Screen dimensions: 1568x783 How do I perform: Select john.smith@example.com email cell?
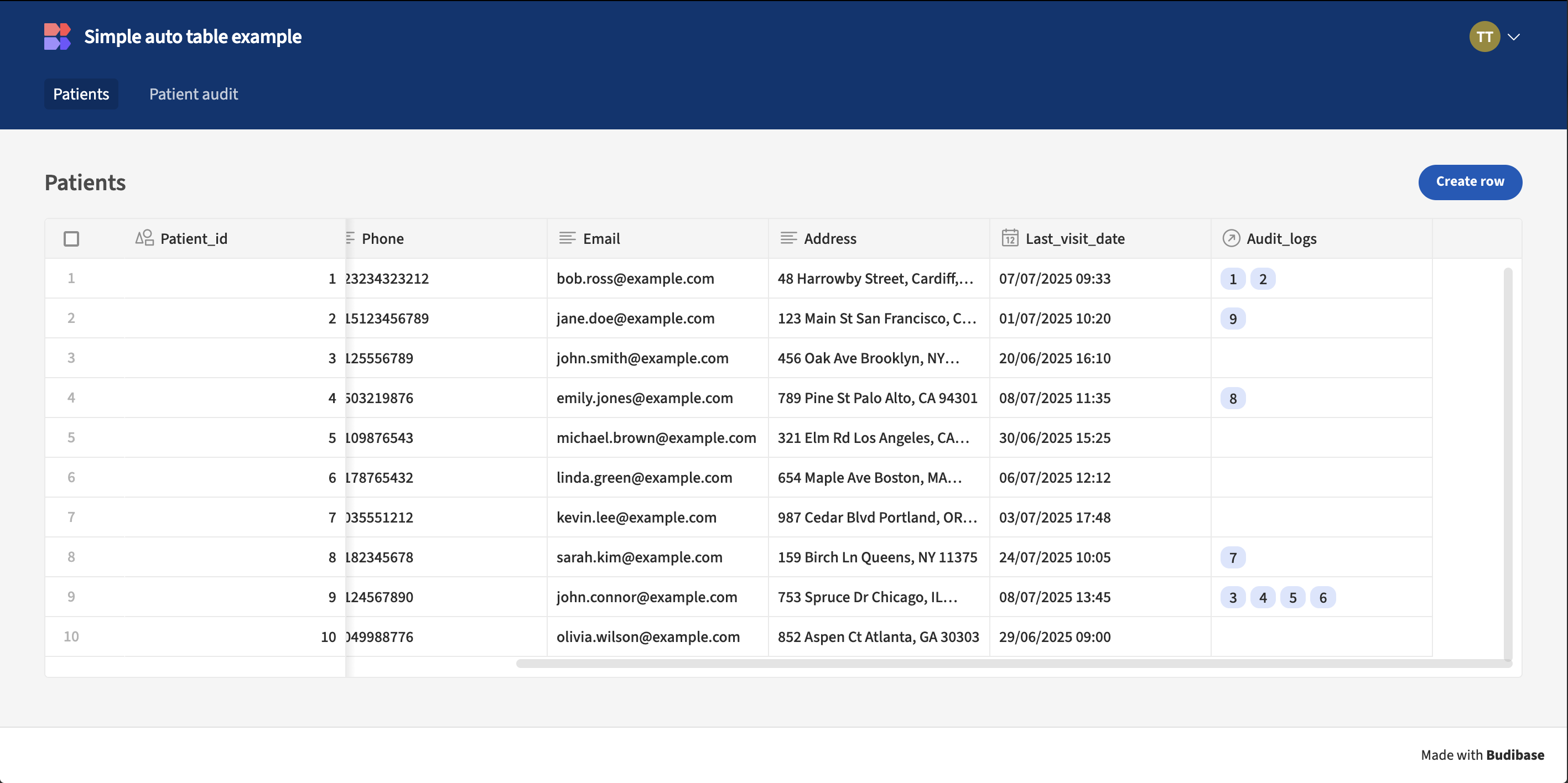click(x=657, y=358)
